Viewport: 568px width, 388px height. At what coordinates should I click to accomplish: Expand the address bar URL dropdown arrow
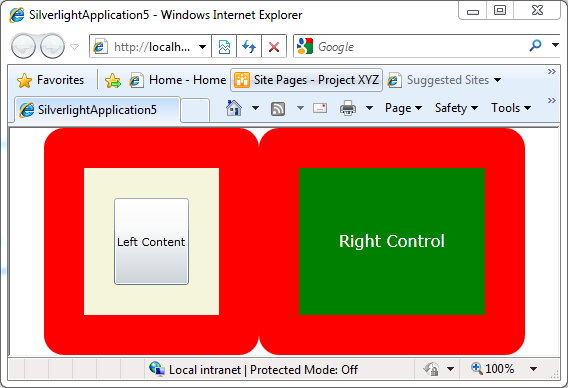tap(202, 46)
